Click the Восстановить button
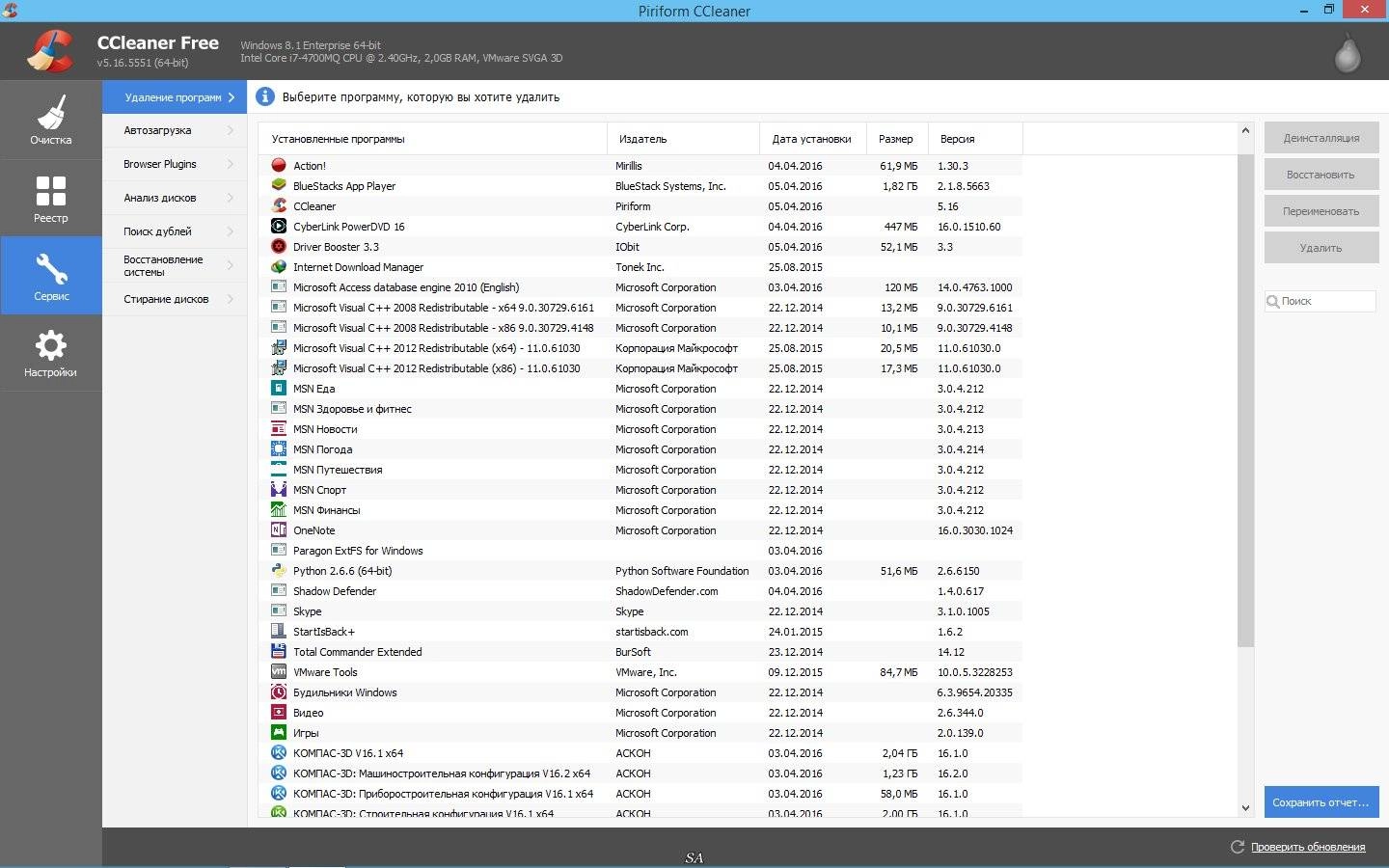The width and height of the screenshot is (1389, 868). click(1321, 175)
